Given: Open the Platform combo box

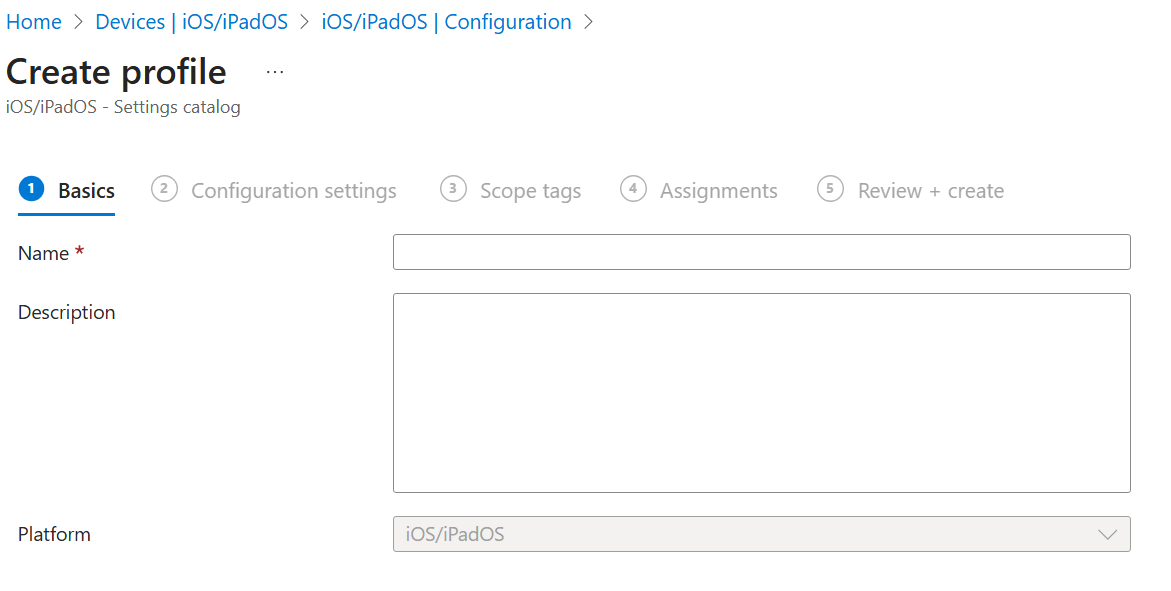Looking at the screenshot, I should [x=760, y=534].
